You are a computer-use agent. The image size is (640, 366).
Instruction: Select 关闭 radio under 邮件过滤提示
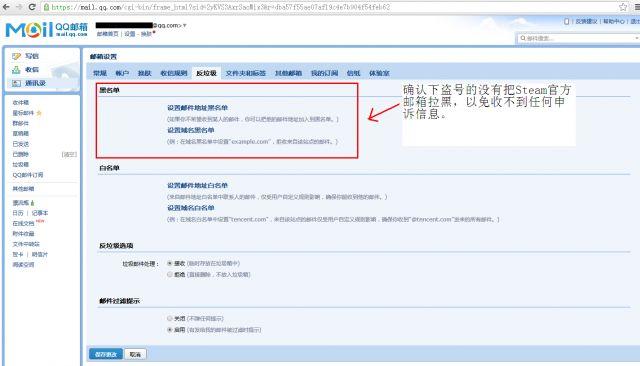(x=169, y=318)
